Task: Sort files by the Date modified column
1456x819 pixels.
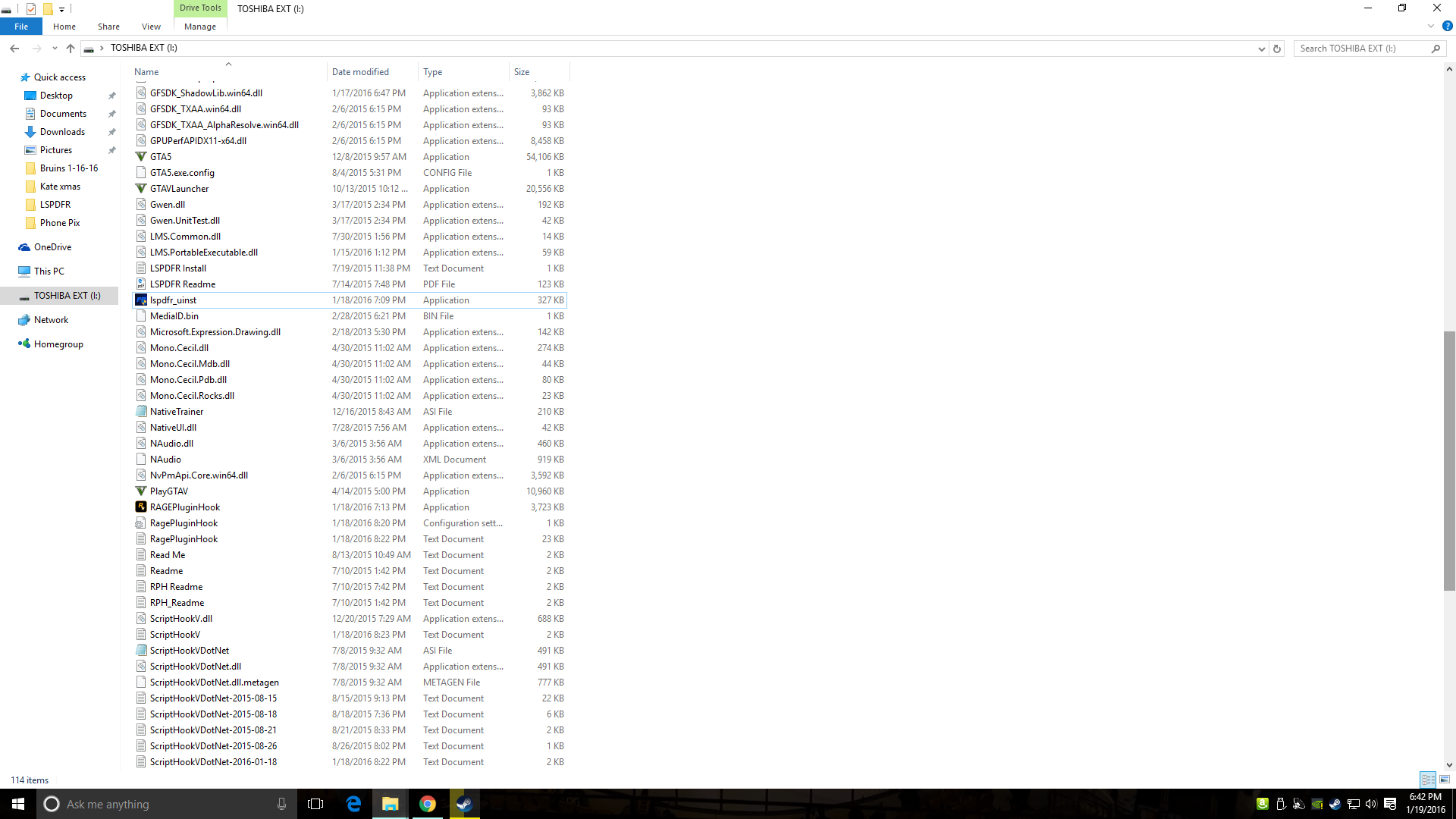Action: tap(360, 72)
